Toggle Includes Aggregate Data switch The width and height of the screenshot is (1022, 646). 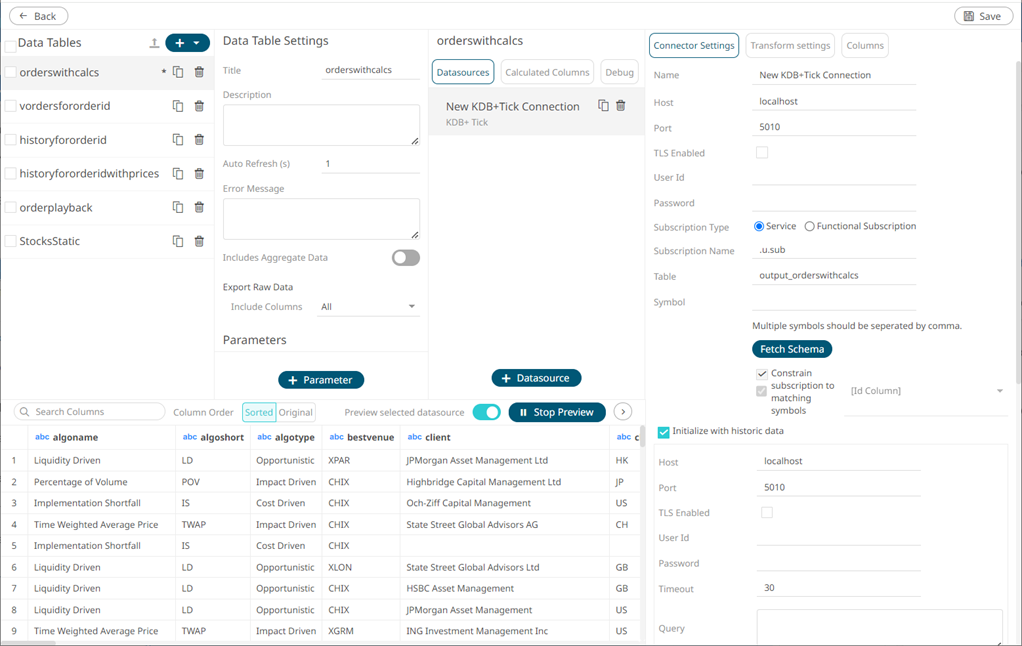click(405, 258)
